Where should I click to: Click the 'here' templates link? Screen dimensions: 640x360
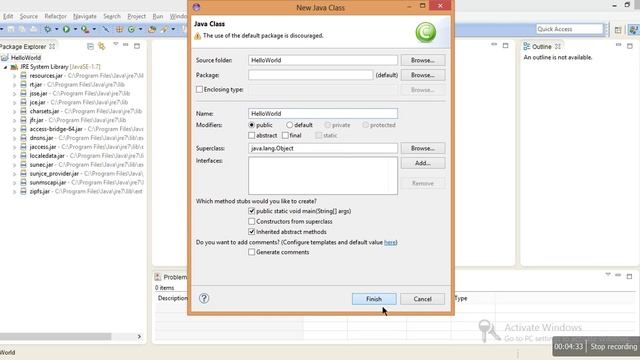tap(390, 242)
